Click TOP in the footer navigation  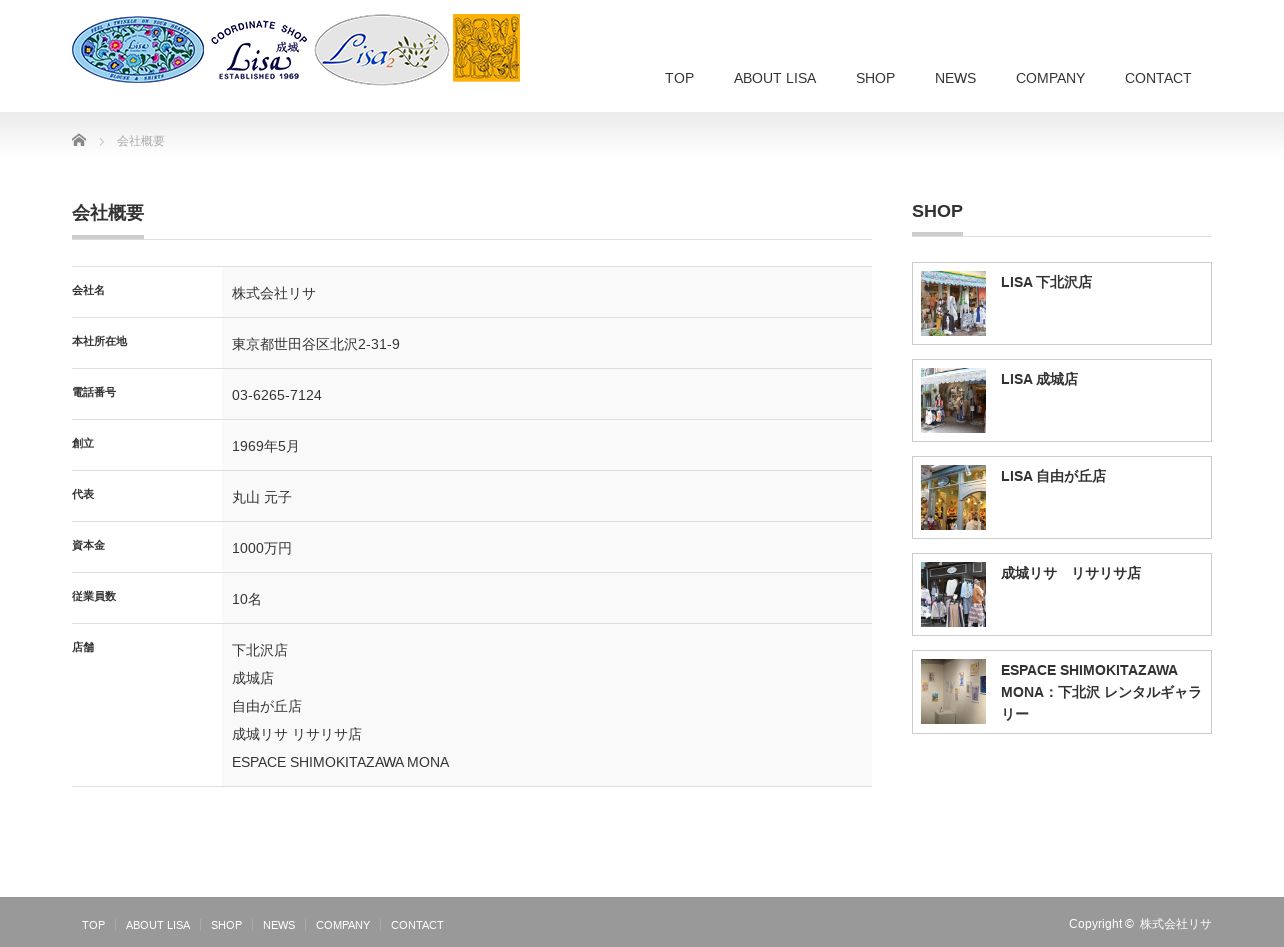click(93, 925)
